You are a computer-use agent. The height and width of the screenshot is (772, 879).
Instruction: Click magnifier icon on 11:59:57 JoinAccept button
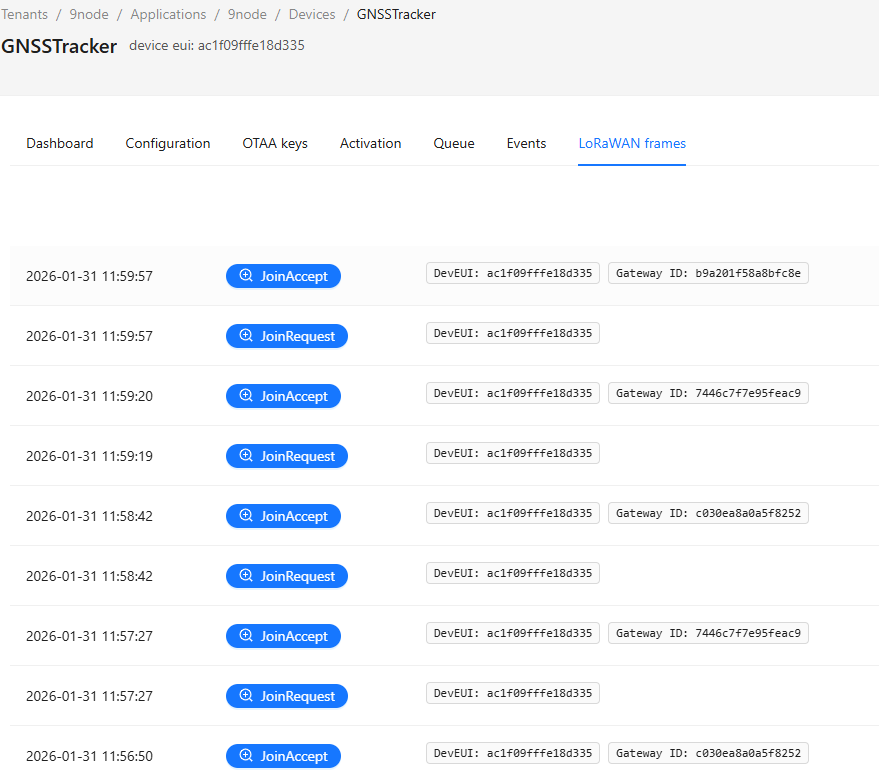click(x=245, y=276)
